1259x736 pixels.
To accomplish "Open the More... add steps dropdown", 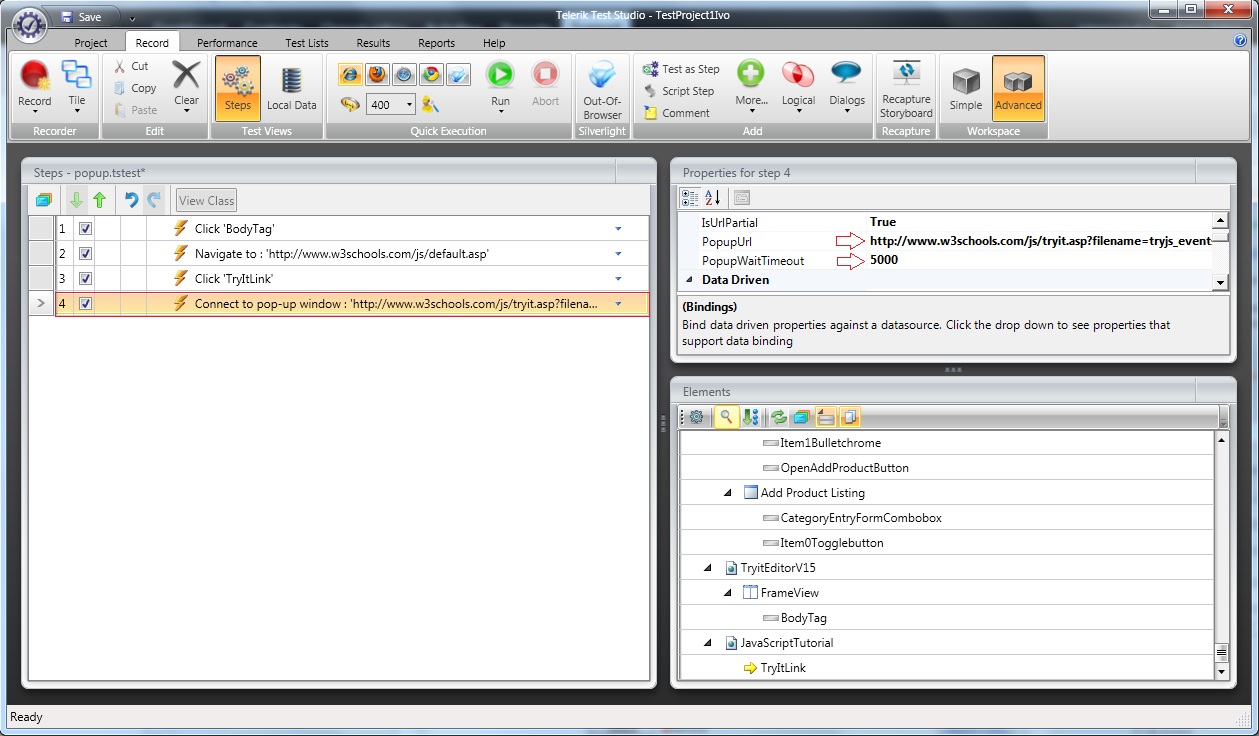I will 751,86.
